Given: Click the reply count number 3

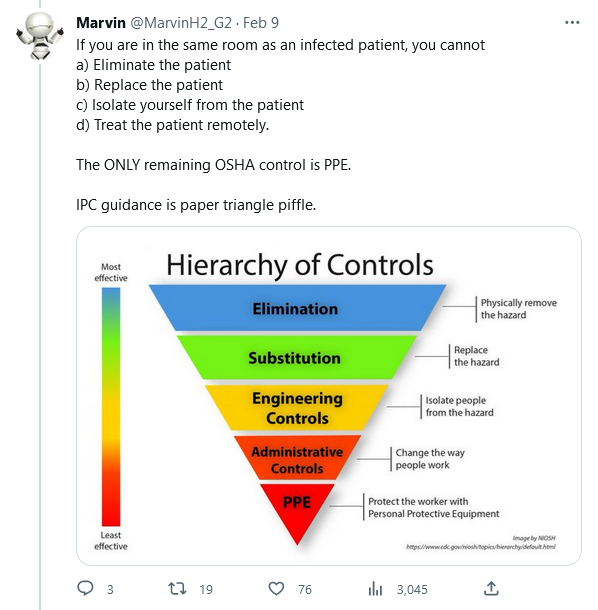Looking at the screenshot, I should coord(110,590).
